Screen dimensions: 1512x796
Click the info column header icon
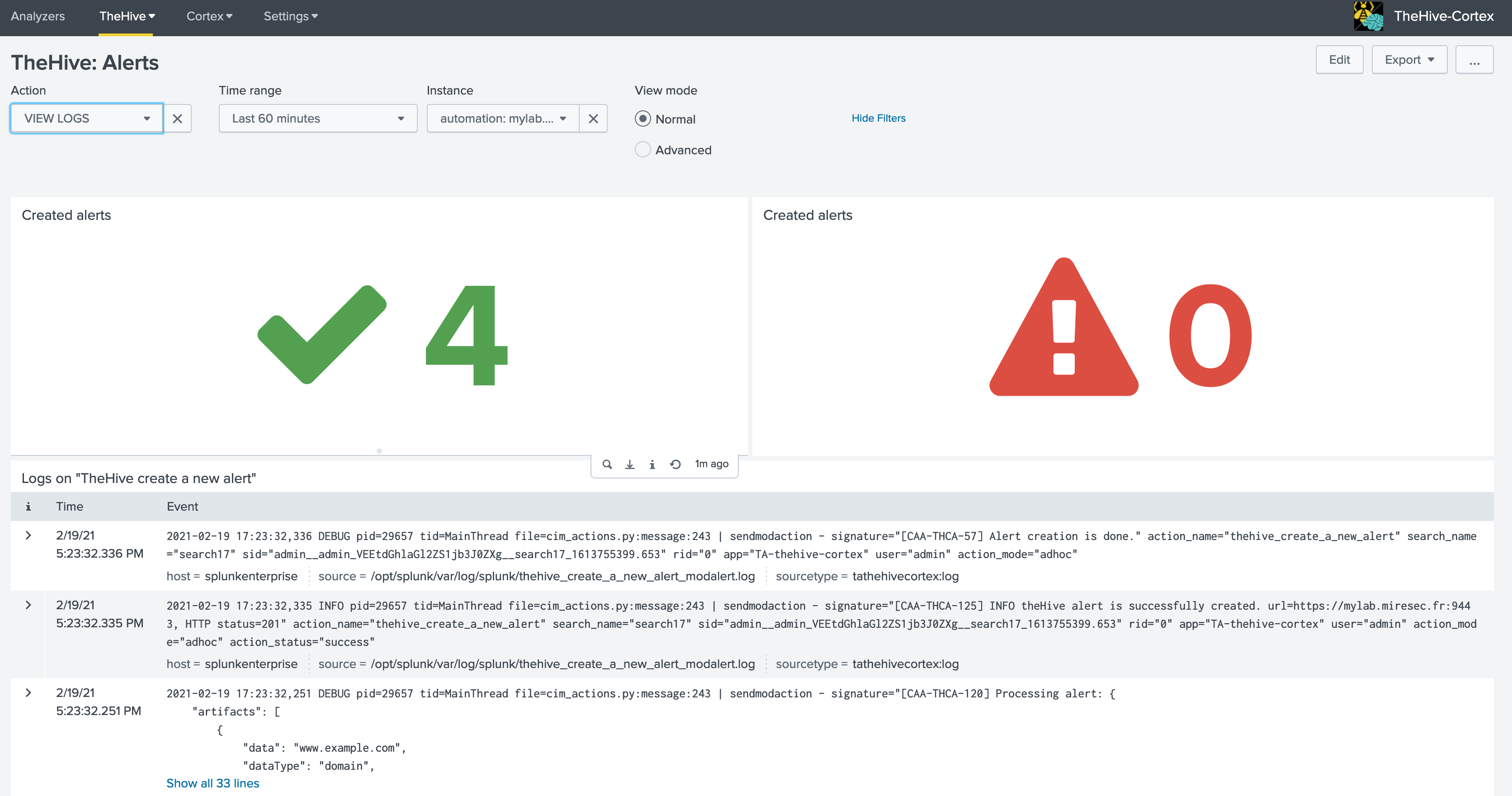click(x=28, y=507)
